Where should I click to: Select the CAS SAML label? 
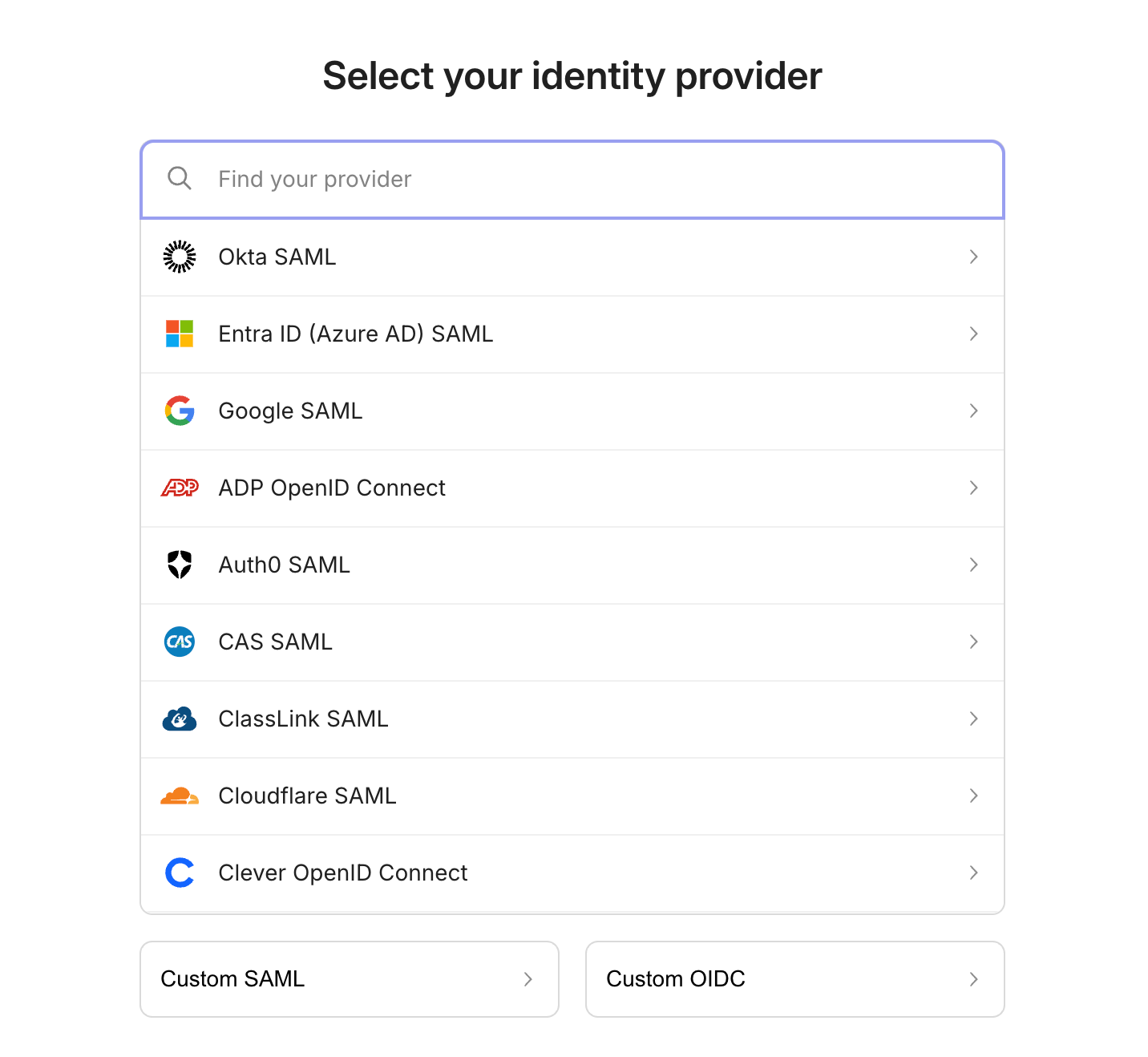point(276,642)
